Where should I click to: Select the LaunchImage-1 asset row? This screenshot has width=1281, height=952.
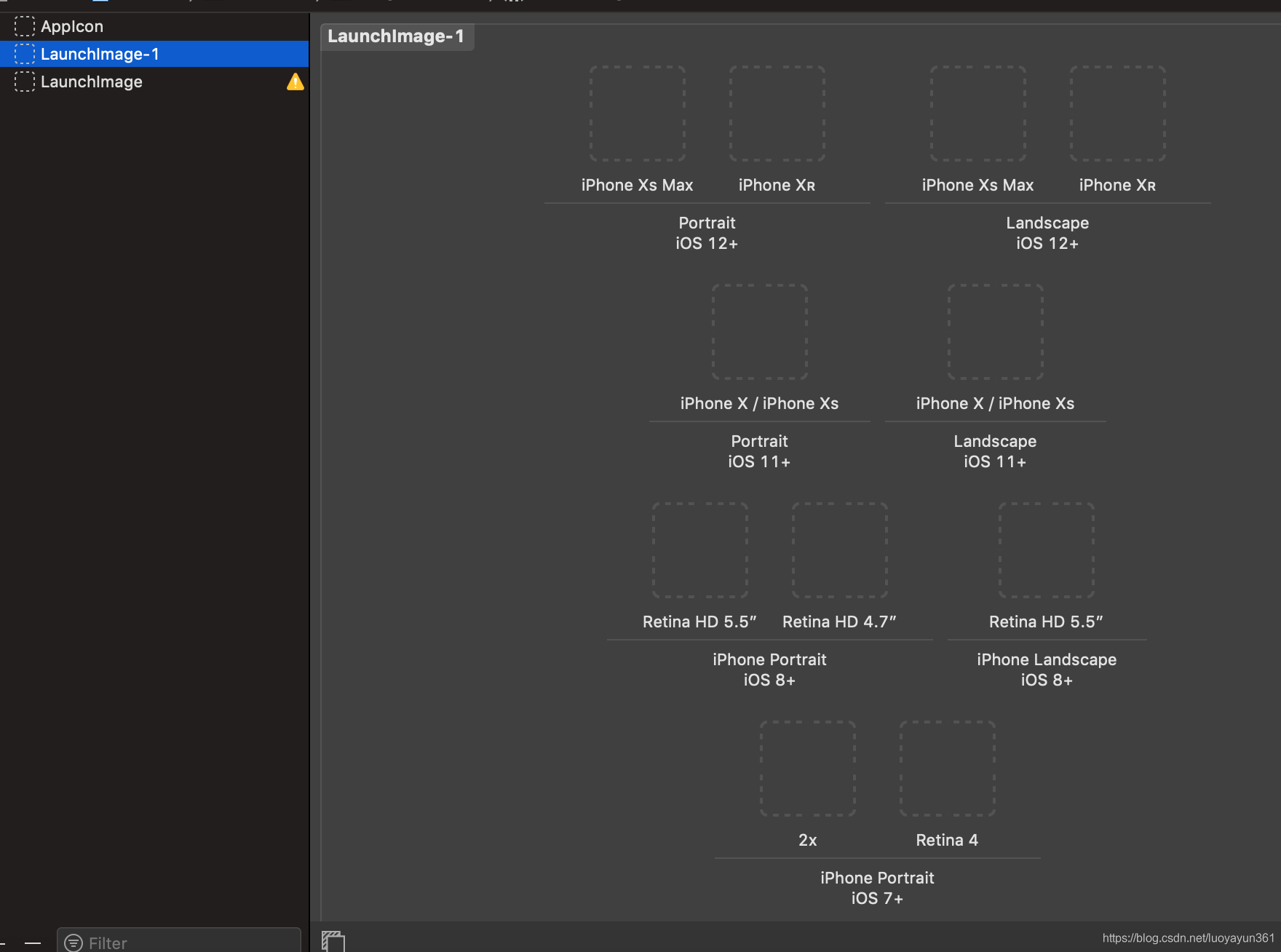click(x=154, y=54)
